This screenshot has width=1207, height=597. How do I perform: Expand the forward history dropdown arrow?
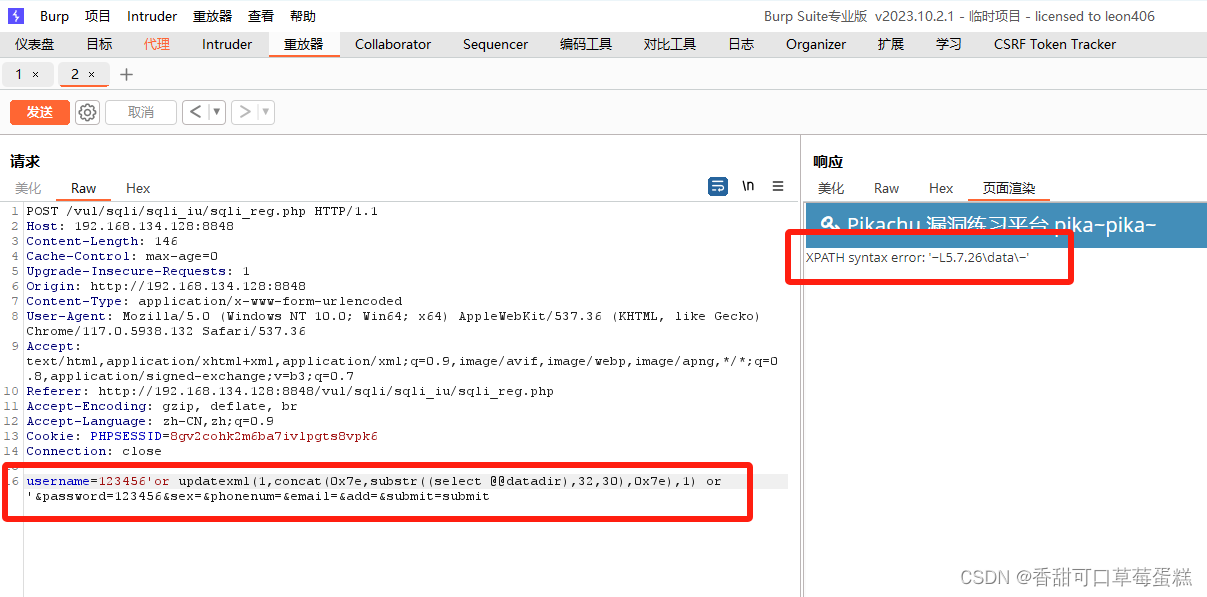click(x=266, y=112)
